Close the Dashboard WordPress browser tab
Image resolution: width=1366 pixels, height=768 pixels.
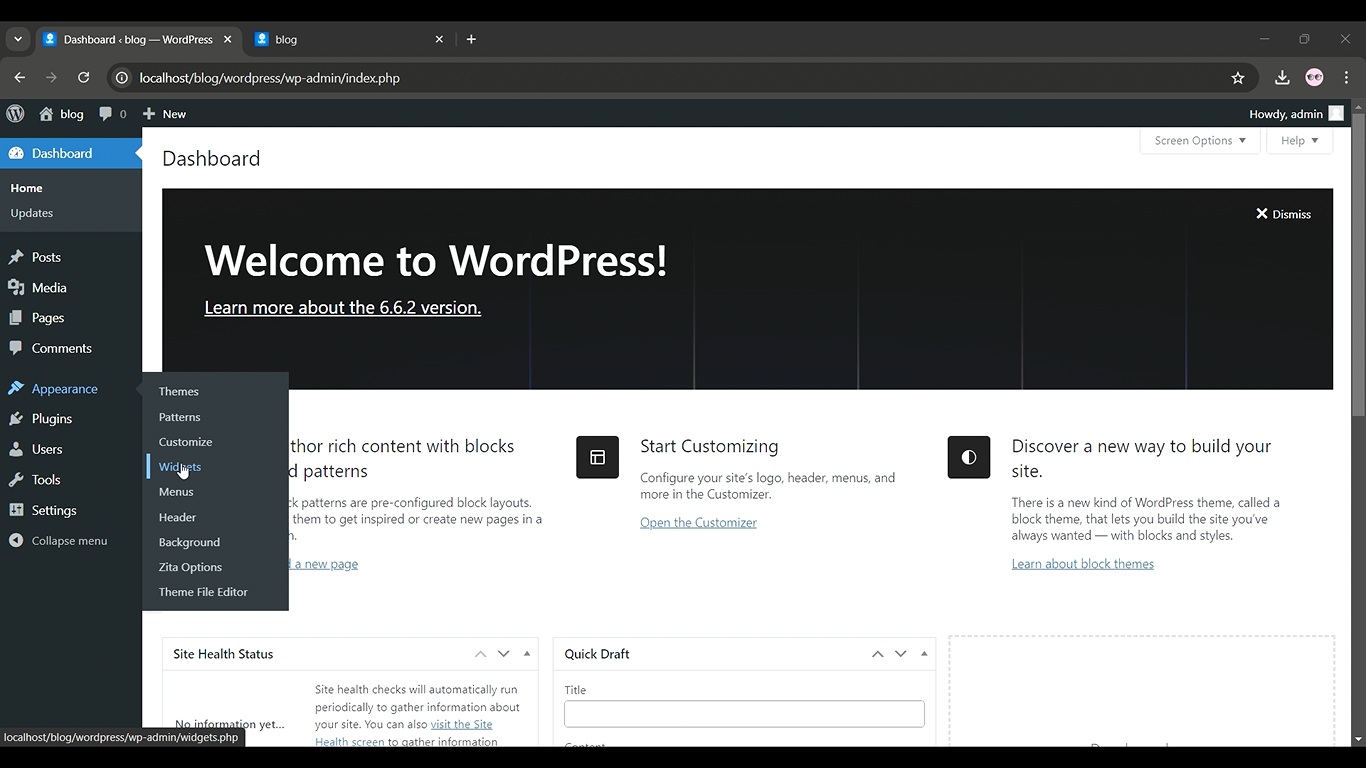(x=228, y=40)
